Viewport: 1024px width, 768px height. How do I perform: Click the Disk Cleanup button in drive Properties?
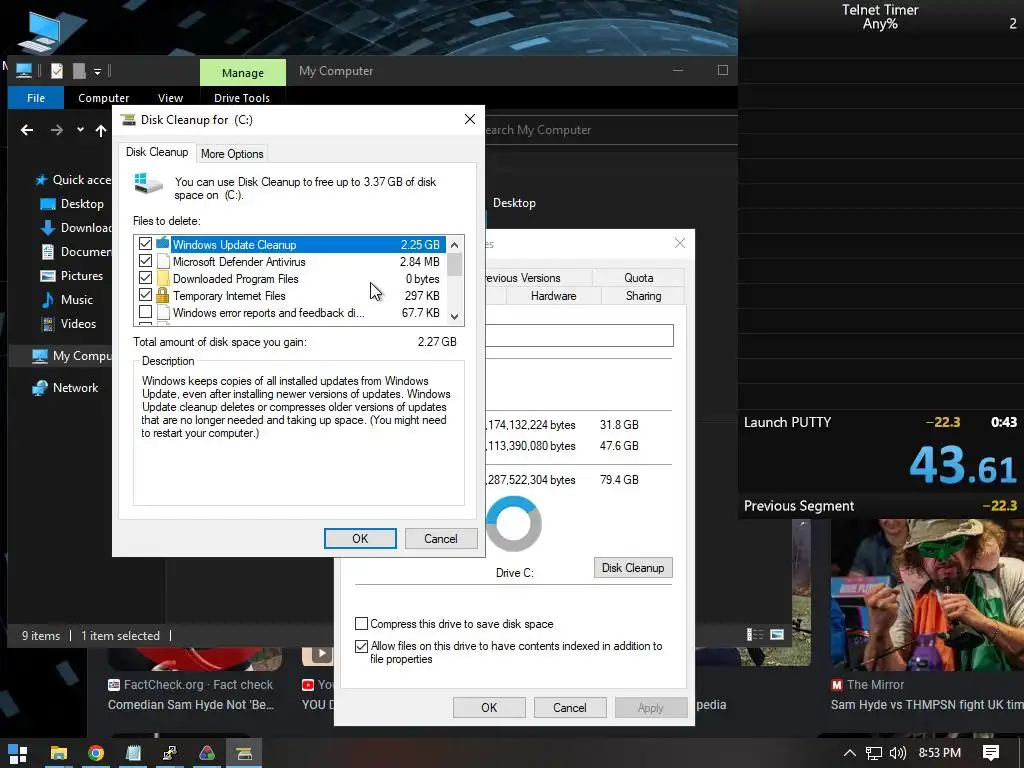633,568
